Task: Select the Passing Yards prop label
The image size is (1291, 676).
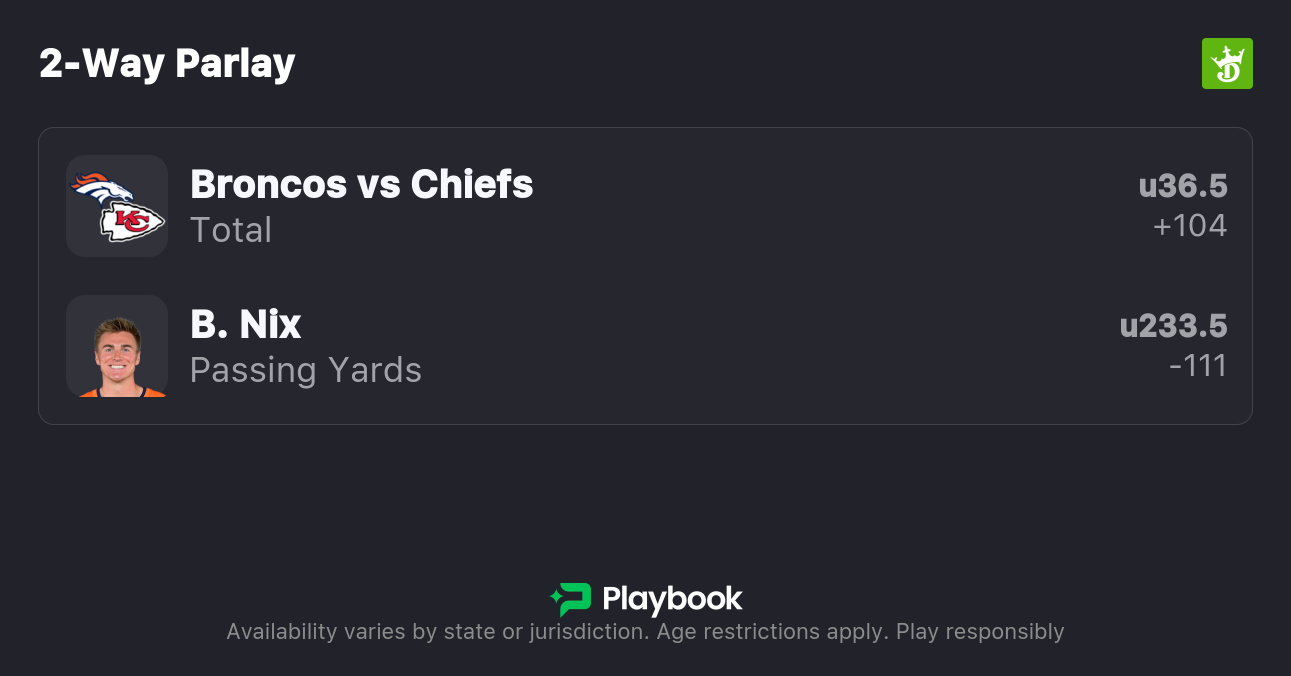Action: (x=306, y=370)
